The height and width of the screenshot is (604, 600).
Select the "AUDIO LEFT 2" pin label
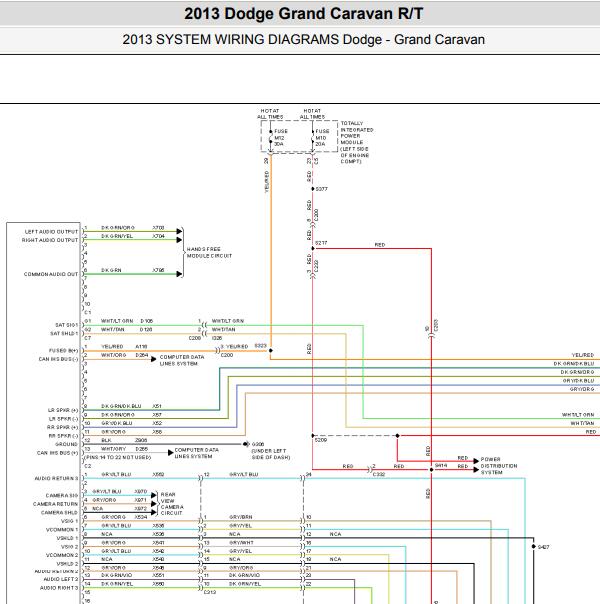coord(60,579)
